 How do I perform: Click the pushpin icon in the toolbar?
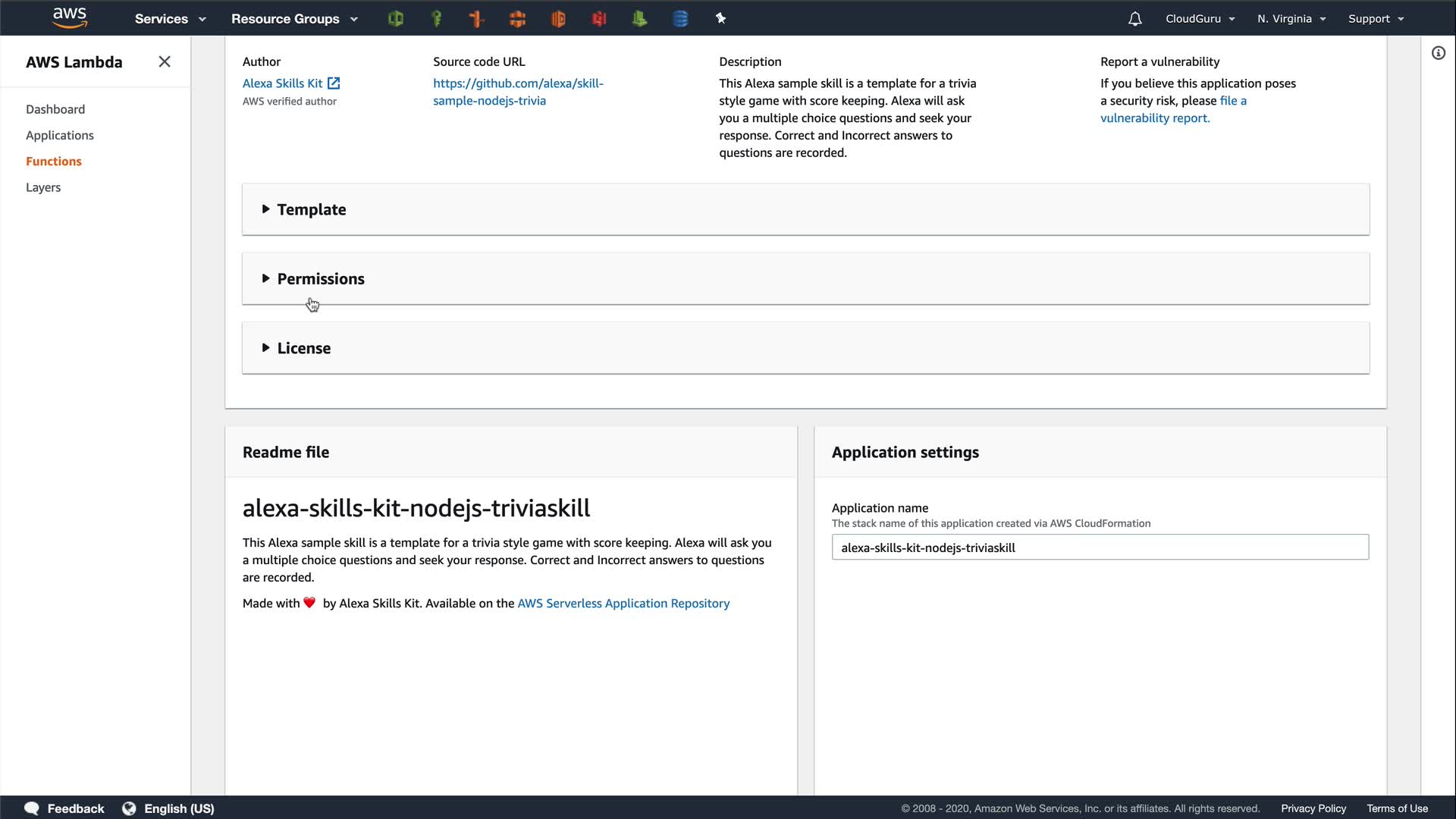coord(720,19)
